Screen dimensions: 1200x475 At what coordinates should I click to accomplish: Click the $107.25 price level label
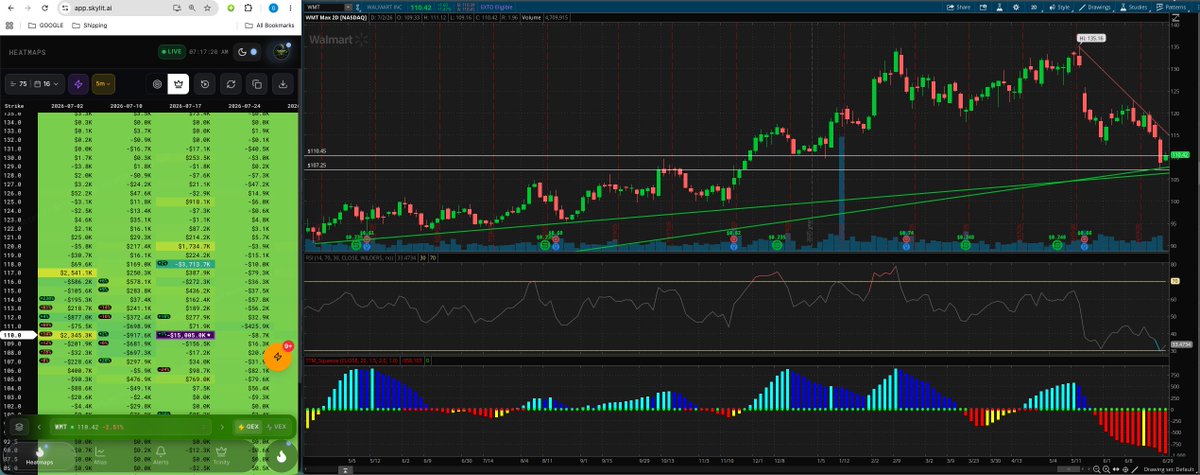(x=318, y=166)
